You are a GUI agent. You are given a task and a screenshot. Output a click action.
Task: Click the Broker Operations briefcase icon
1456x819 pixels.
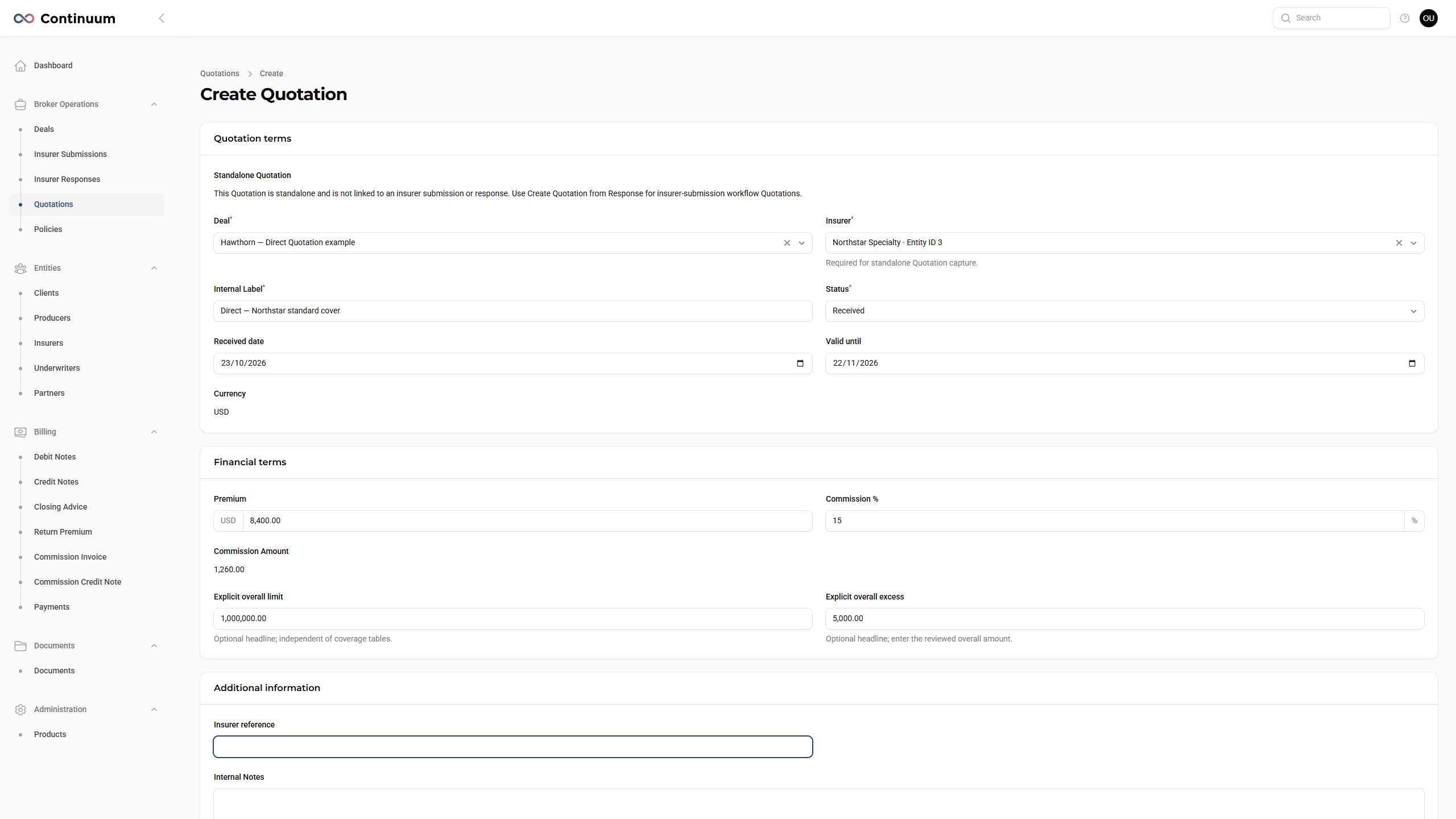20,104
